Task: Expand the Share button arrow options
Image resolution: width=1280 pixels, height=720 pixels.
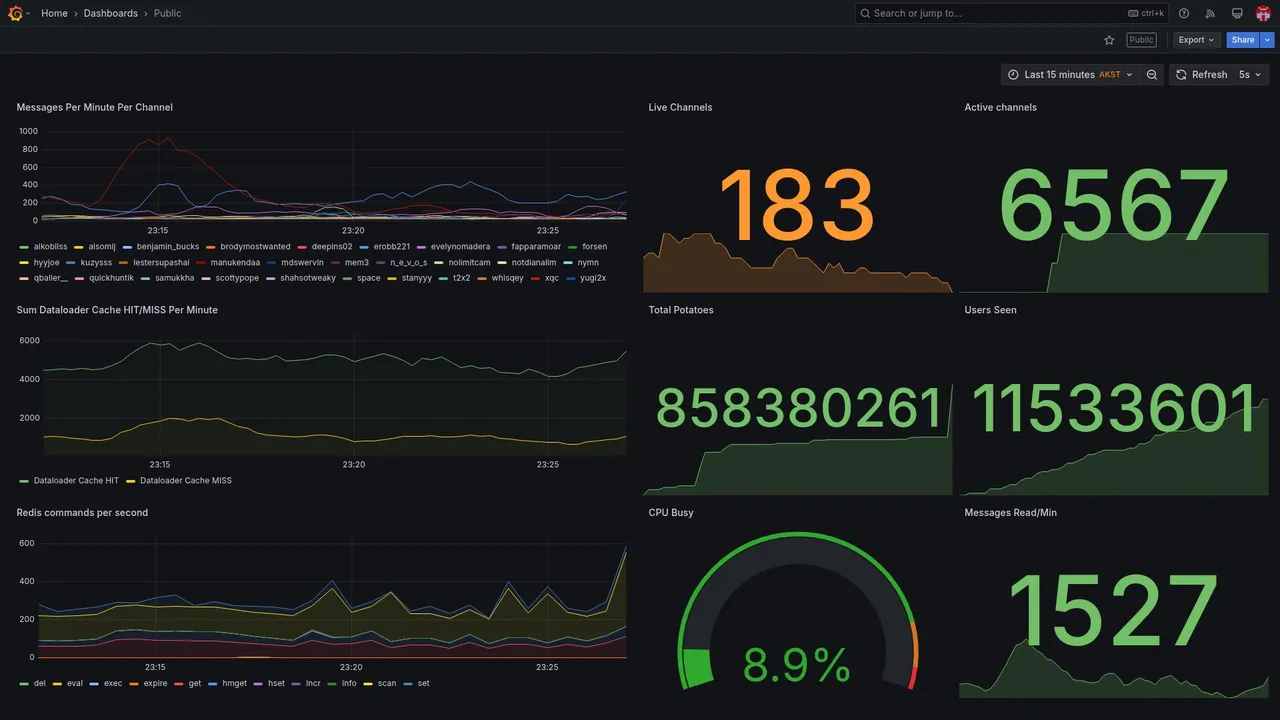Action: coord(1268,40)
